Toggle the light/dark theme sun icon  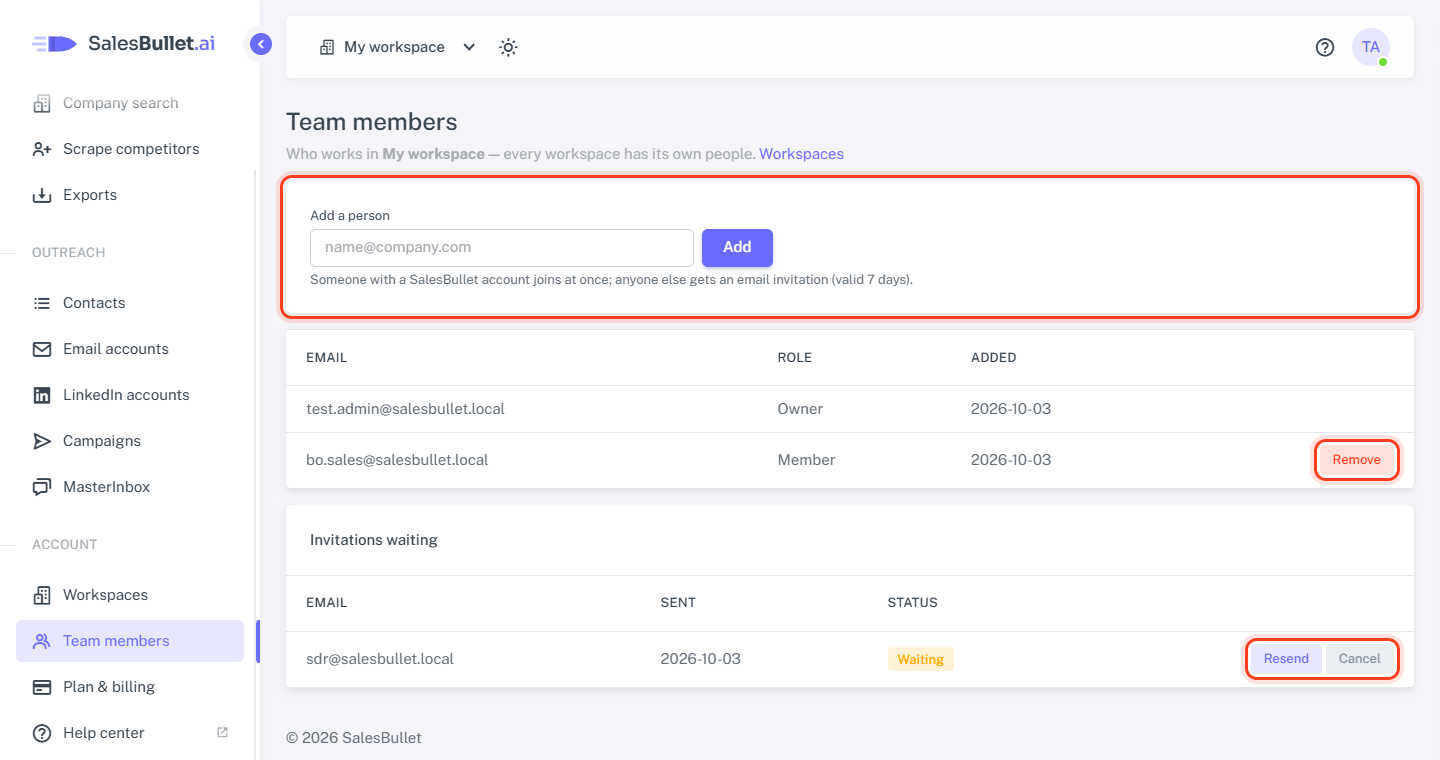(x=508, y=47)
